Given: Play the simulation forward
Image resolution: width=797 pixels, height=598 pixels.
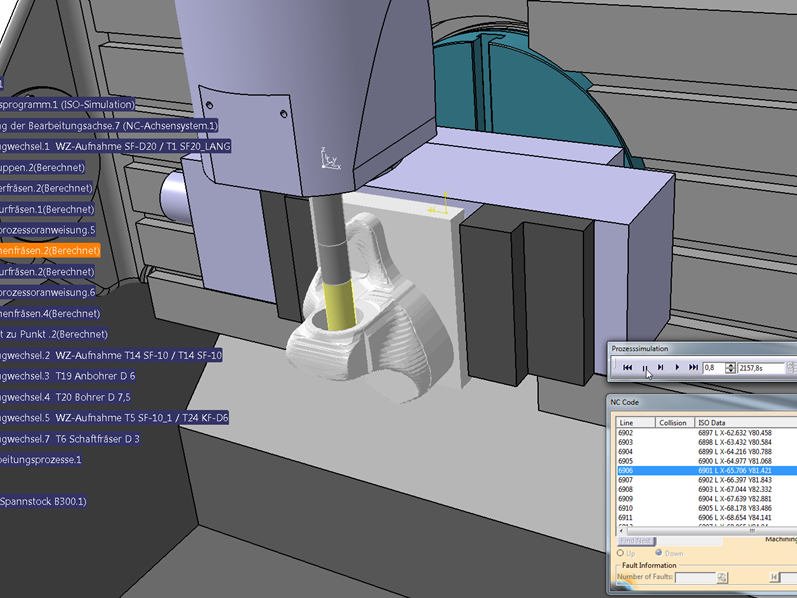Looking at the screenshot, I should [x=678, y=368].
